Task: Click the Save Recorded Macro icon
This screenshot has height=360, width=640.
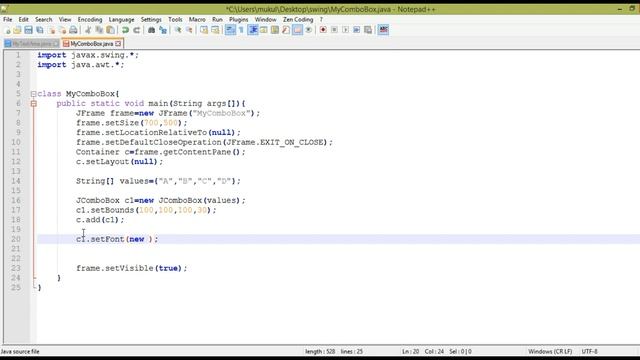Action: coord(368,30)
